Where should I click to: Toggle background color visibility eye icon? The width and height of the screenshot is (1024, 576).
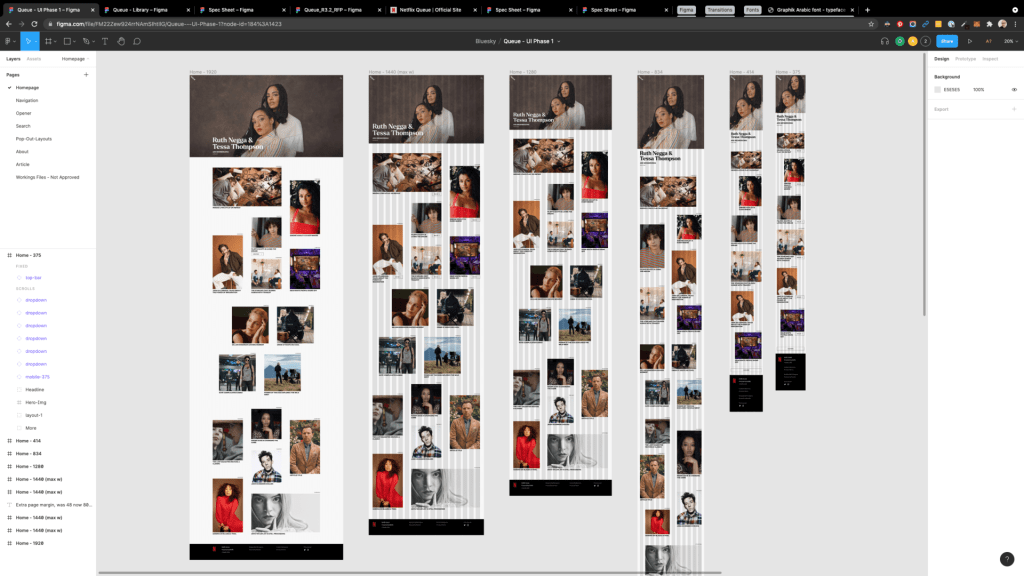coord(1014,89)
